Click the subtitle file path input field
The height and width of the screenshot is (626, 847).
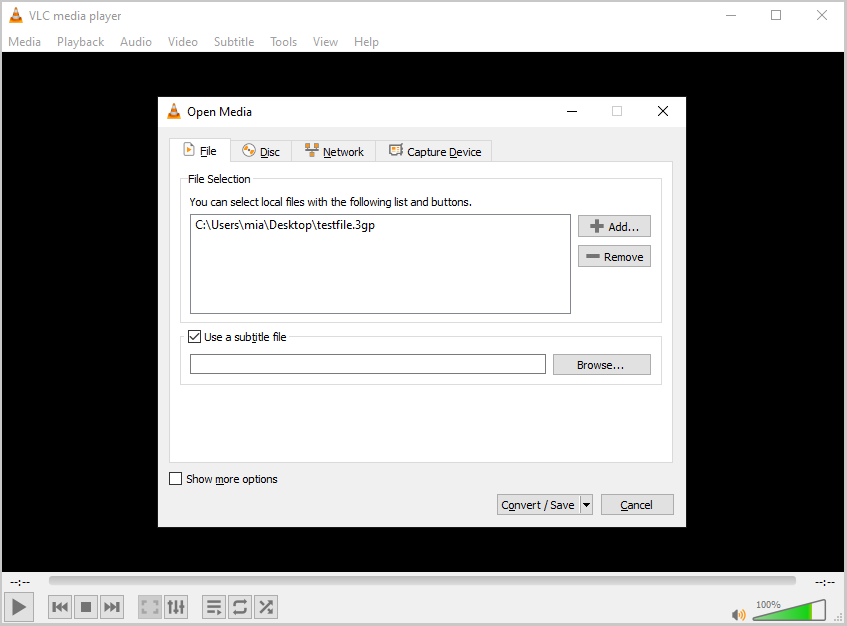tap(367, 364)
